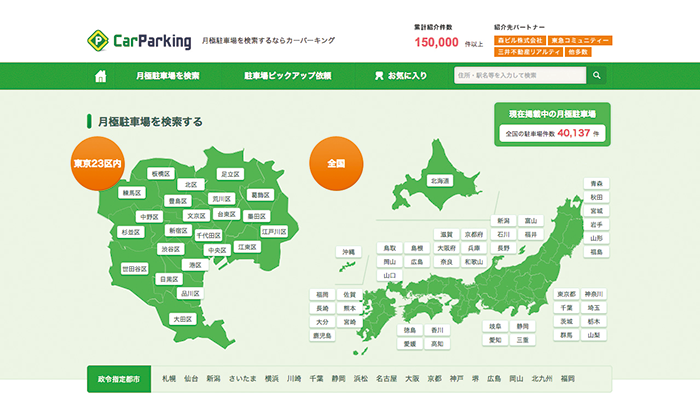700x419 pixels.
Task: Open the 三井不動産リアルティ partner link
Action: (x=529, y=51)
